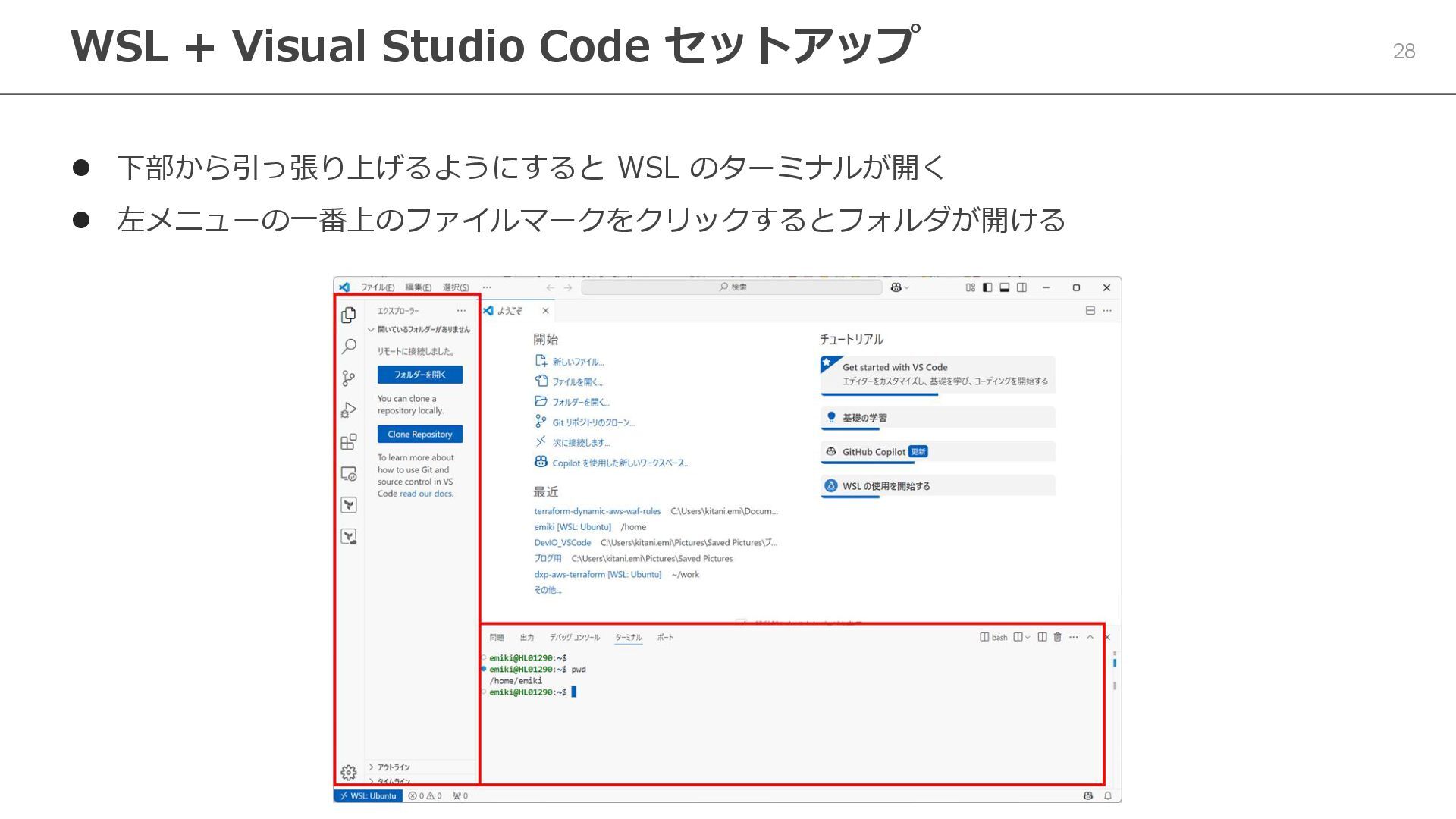Open Get started with VS Code walkthrough
Screen dimensions: 1456x819
pyautogui.click(x=938, y=375)
